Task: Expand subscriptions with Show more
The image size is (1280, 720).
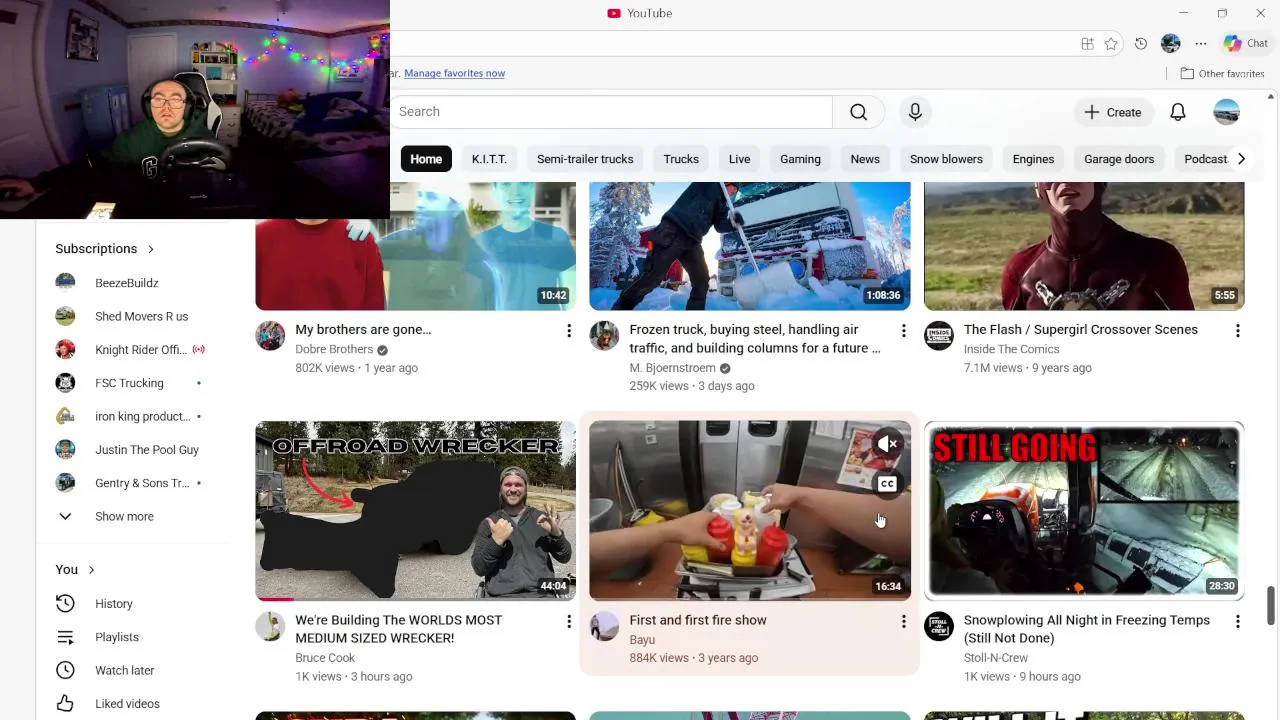Action: pyautogui.click(x=126, y=516)
